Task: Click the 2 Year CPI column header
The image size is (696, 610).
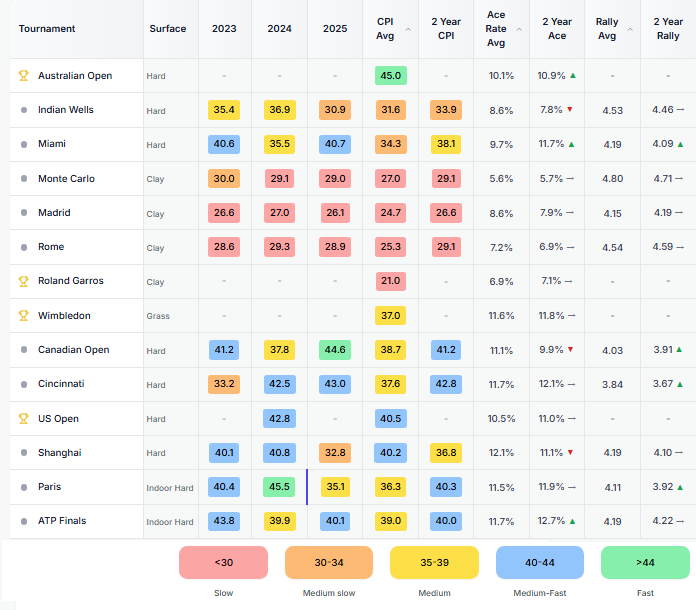Action: tap(446, 28)
